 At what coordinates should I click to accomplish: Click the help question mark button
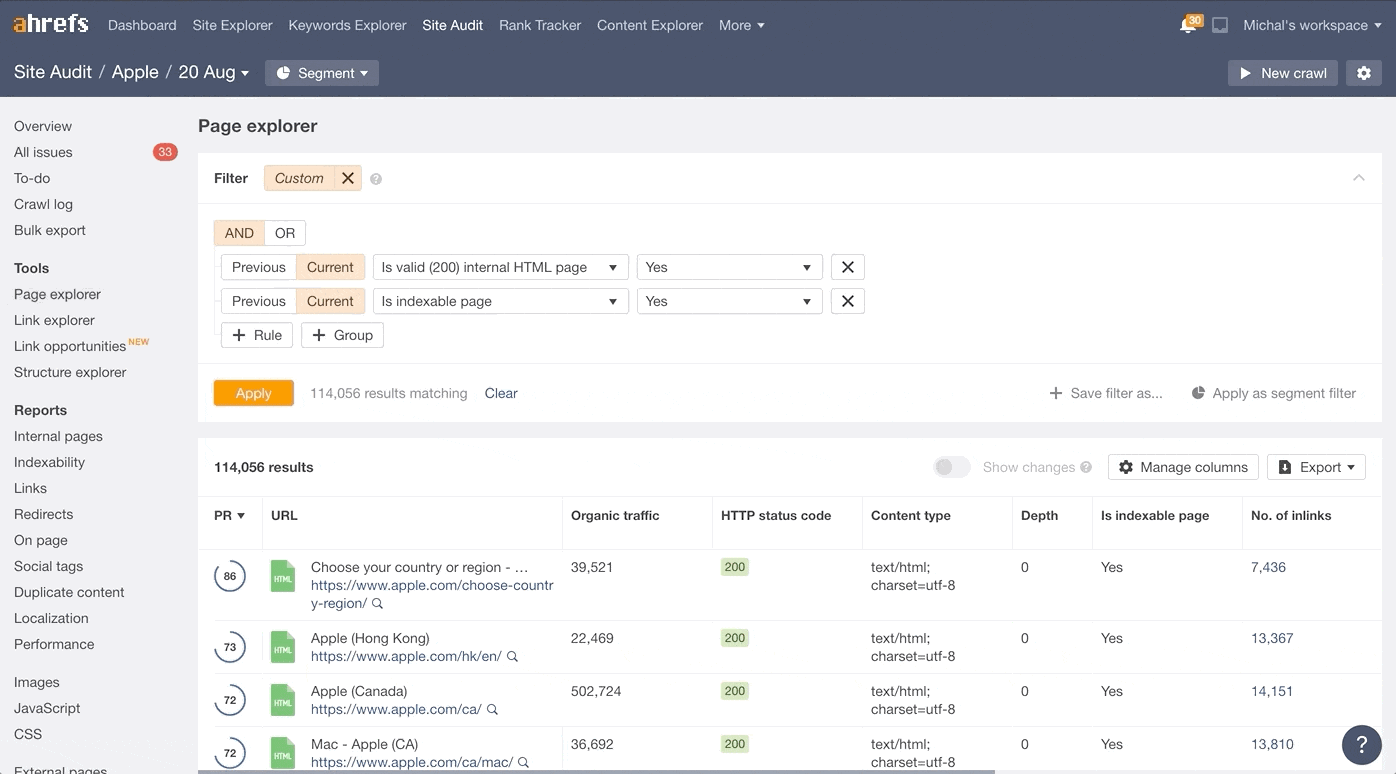[1361, 744]
